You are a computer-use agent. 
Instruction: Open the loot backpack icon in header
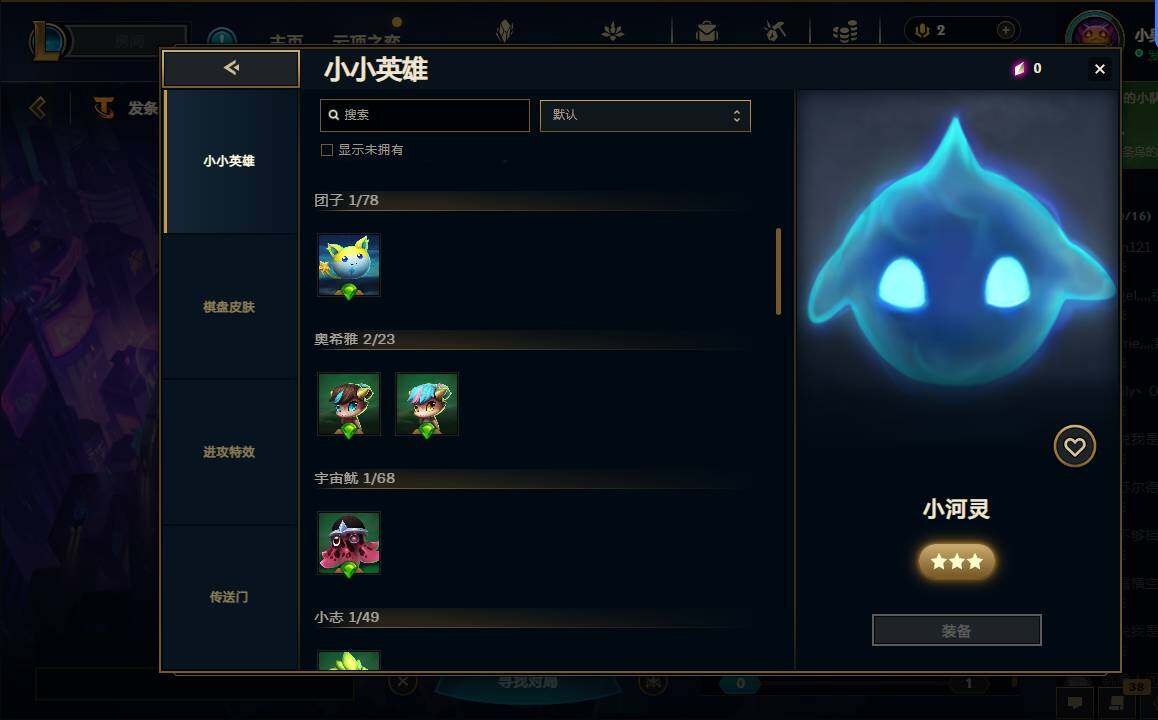(707, 31)
